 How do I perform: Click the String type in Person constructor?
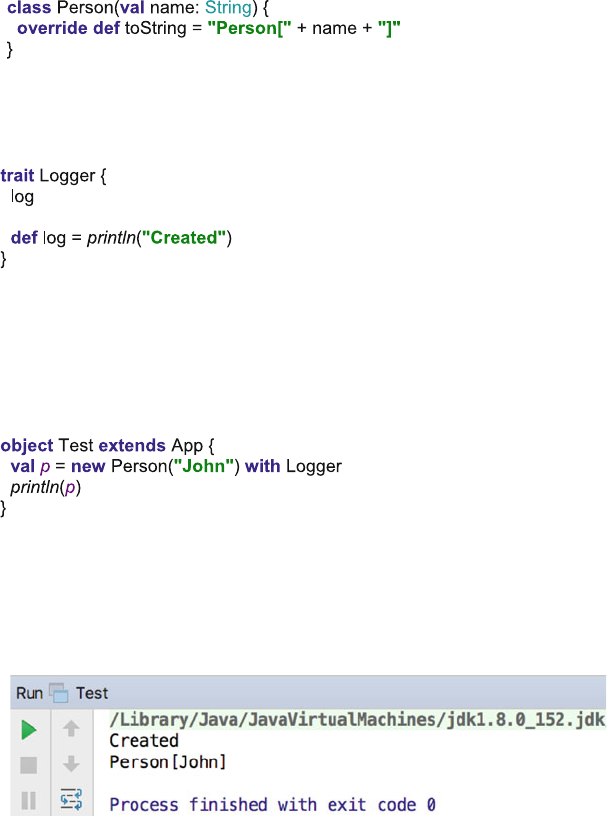229,8
